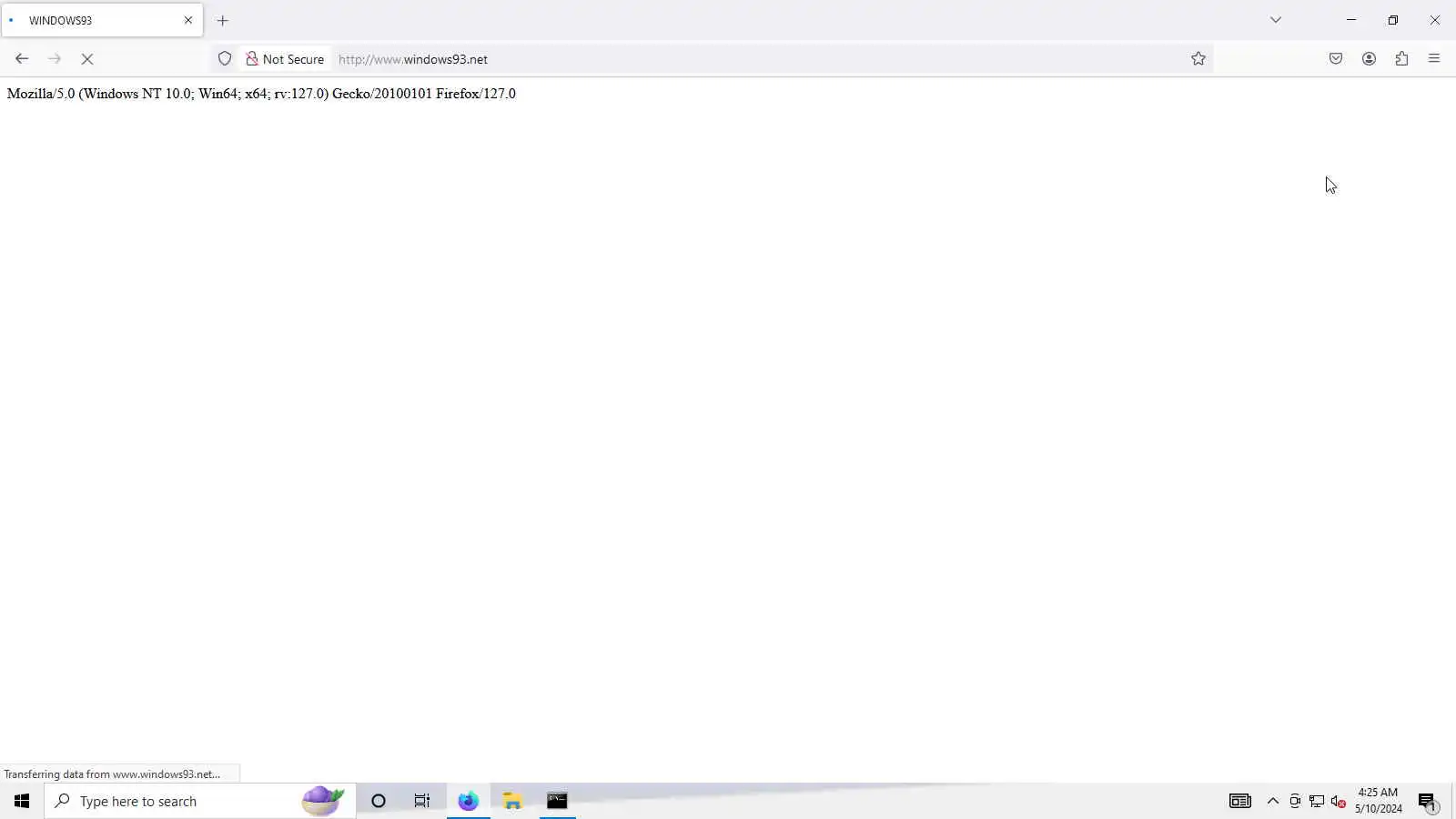Select the WINDOWS93 tab
The height and width of the screenshot is (819, 1456).
pyautogui.click(x=102, y=20)
